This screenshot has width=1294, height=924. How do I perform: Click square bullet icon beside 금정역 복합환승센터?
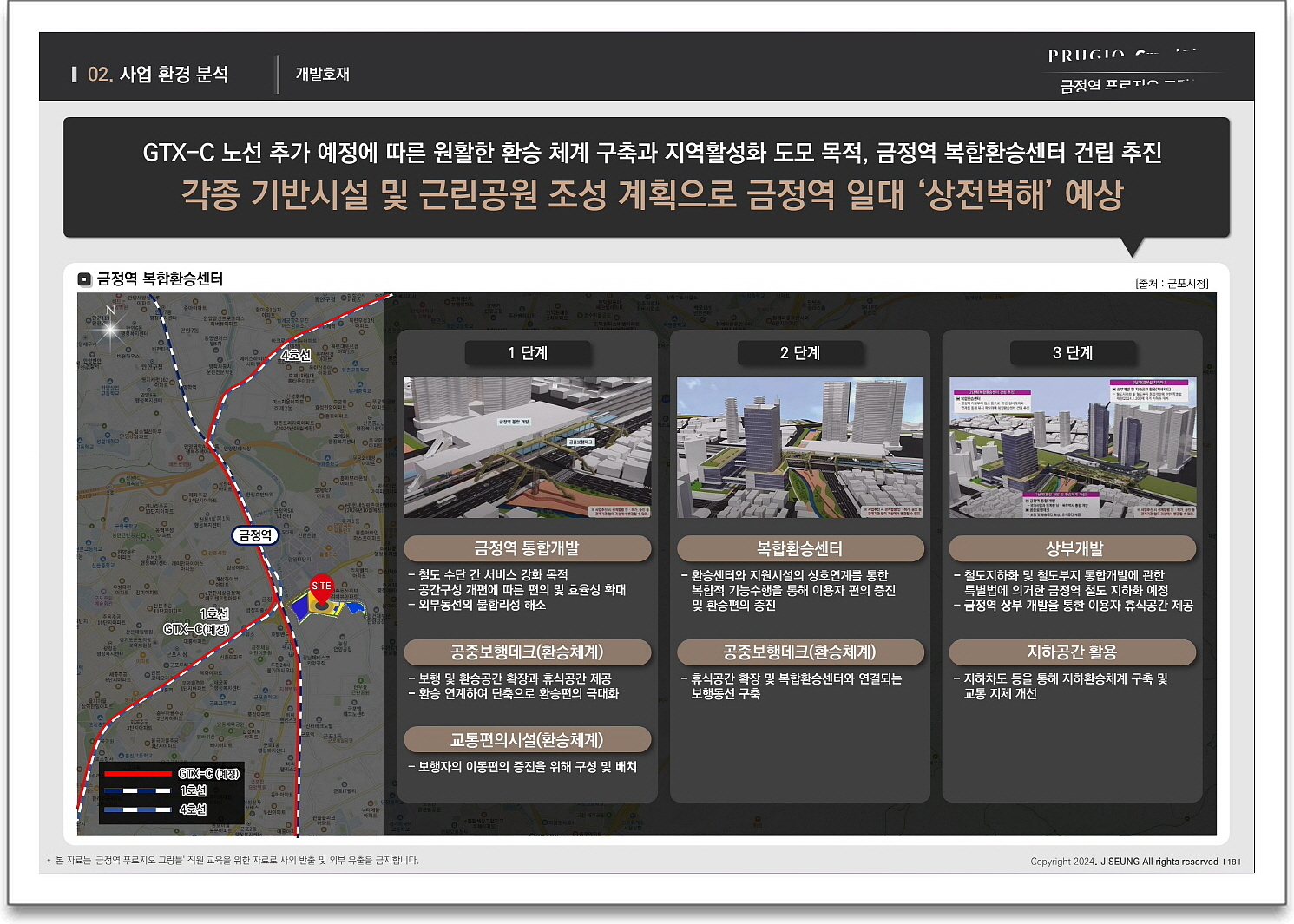pos(84,279)
